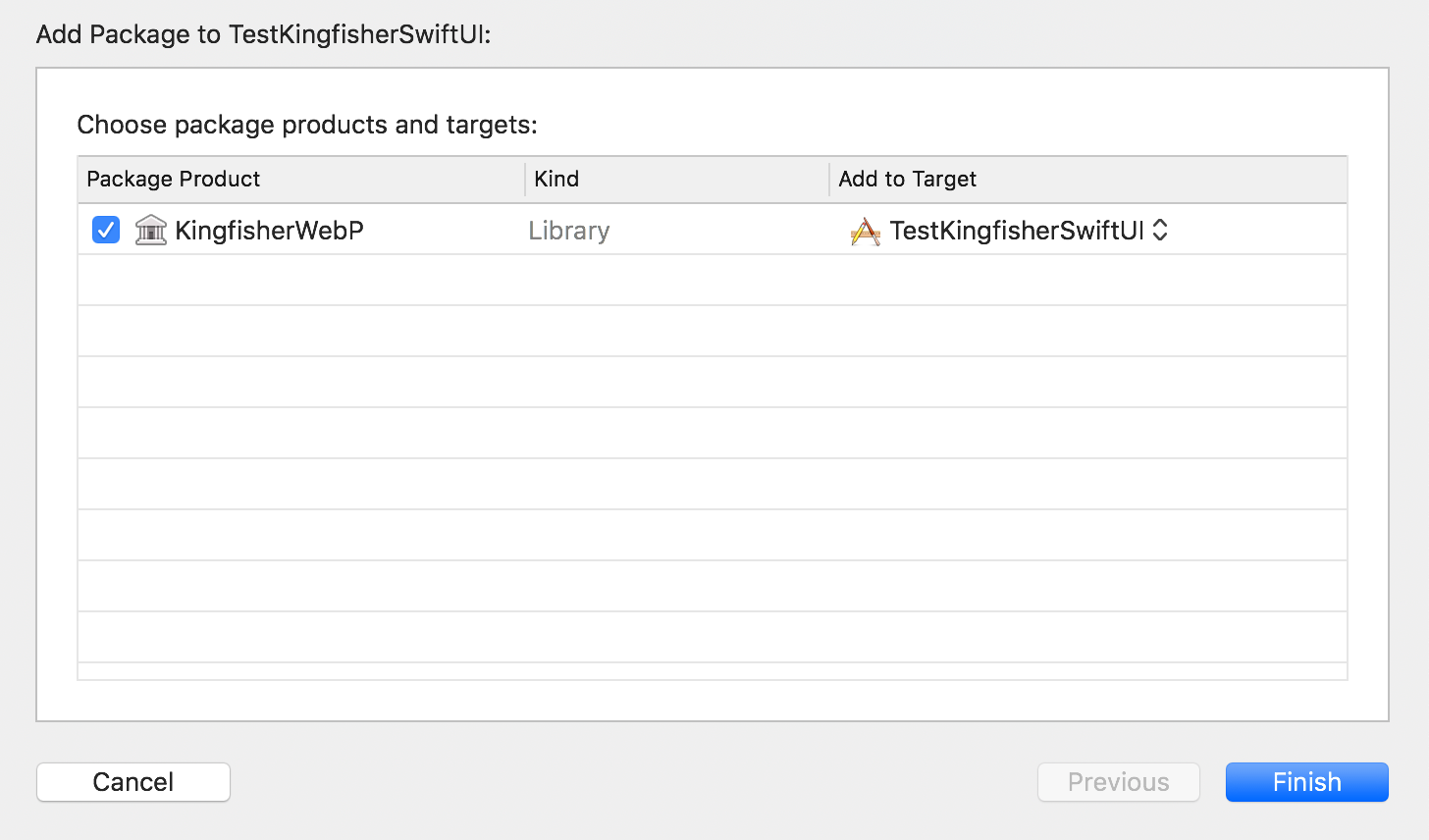Image resolution: width=1429 pixels, height=840 pixels.
Task: Select the TestKingfisherSwiftUI target name in the popup
Action: point(1017,231)
